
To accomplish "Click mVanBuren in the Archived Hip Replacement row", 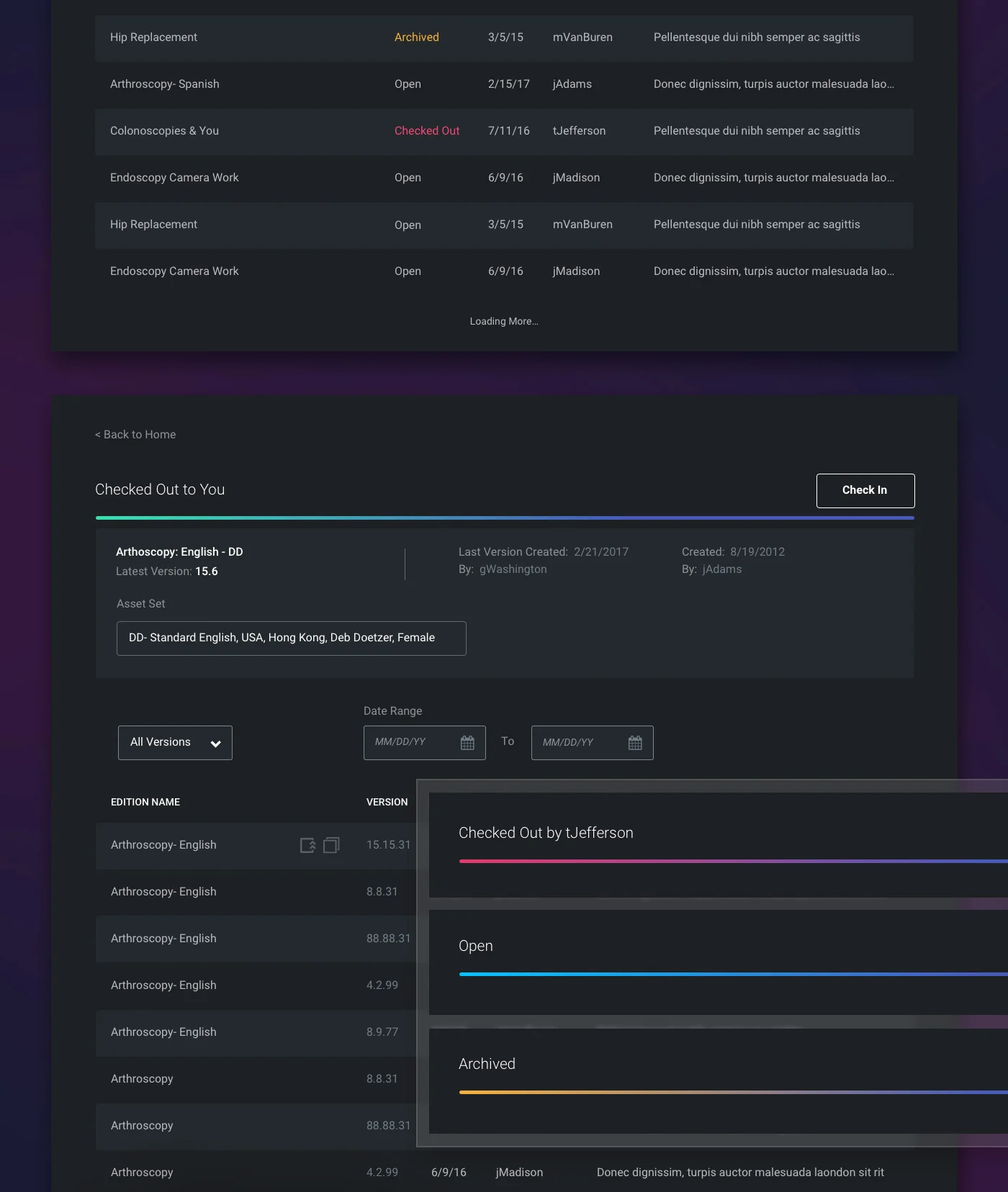I will 582,37.
